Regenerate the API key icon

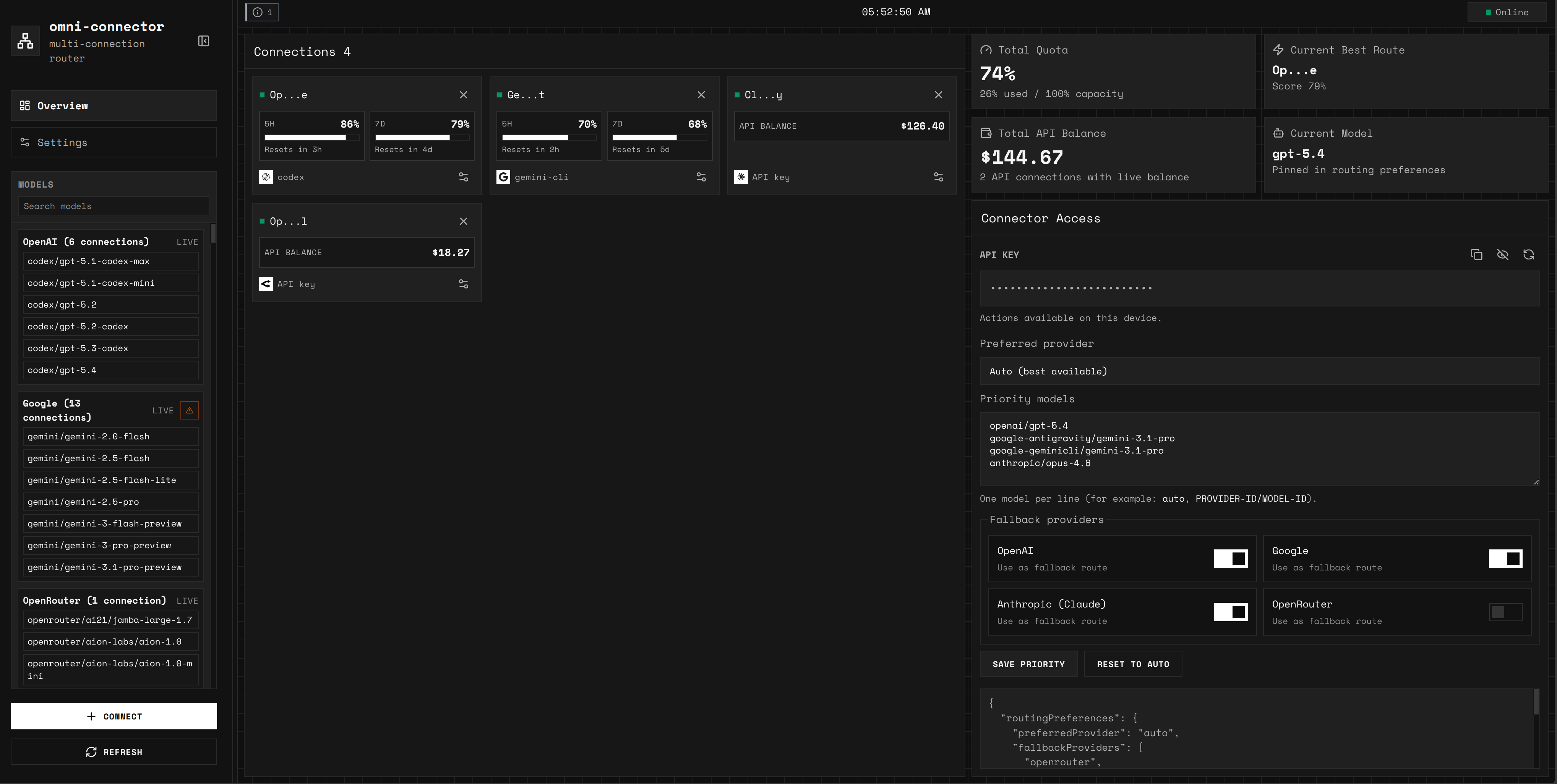(x=1528, y=254)
